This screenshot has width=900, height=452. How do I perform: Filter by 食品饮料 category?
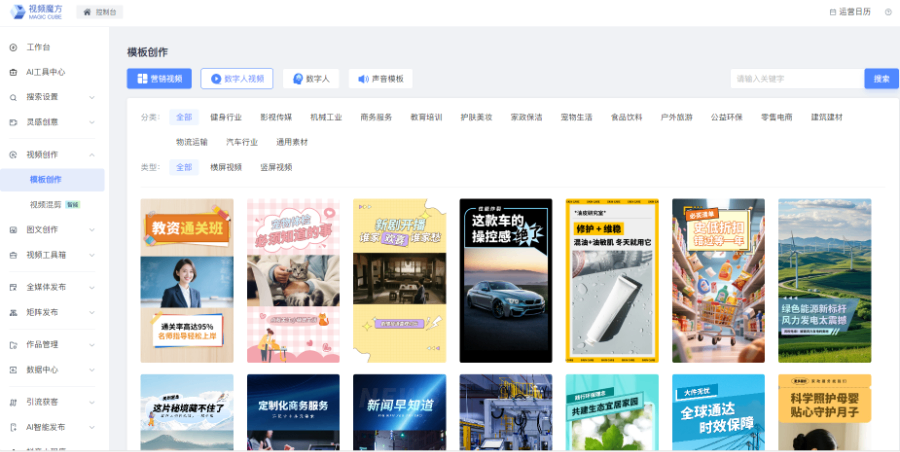tap(626, 117)
